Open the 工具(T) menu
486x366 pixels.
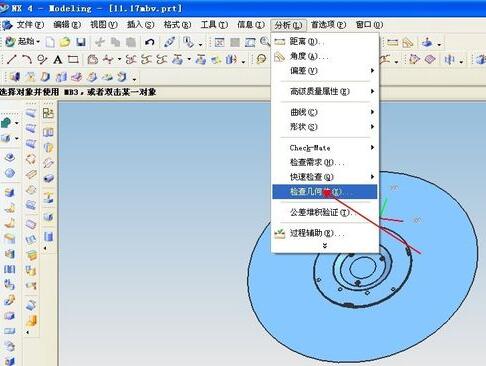pos(214,25)
